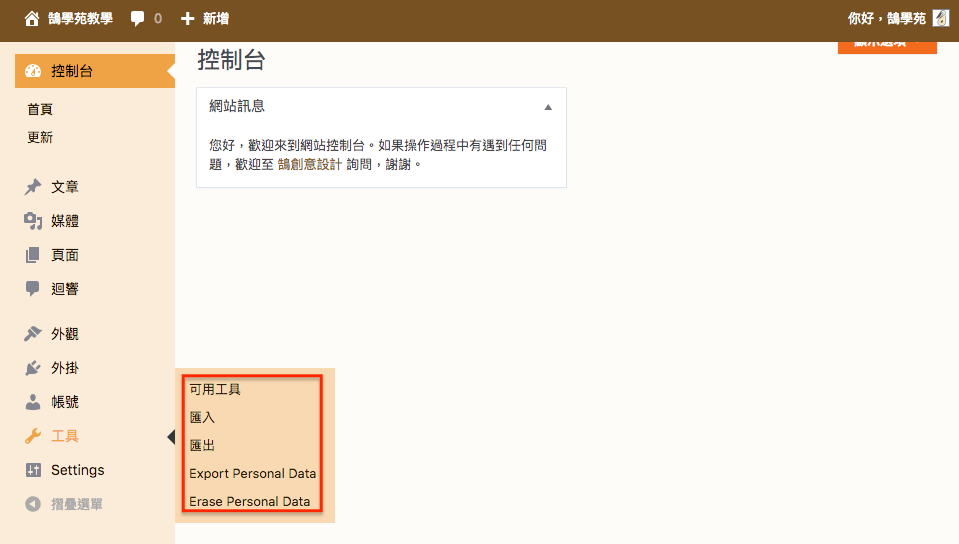Click the orange screen options button

(x=887, y=47)
